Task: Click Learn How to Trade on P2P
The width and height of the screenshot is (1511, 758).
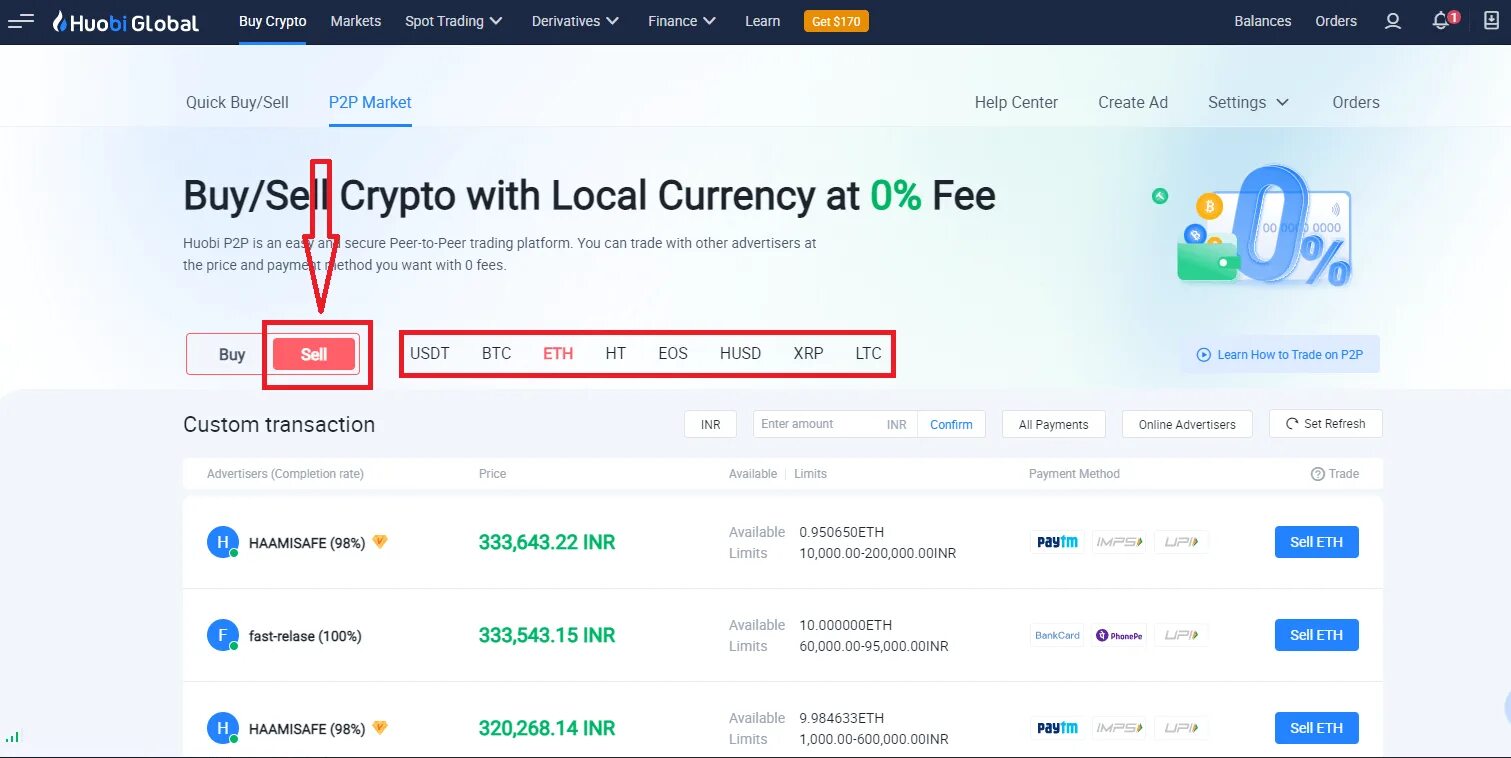Action: pos(1280,354)
